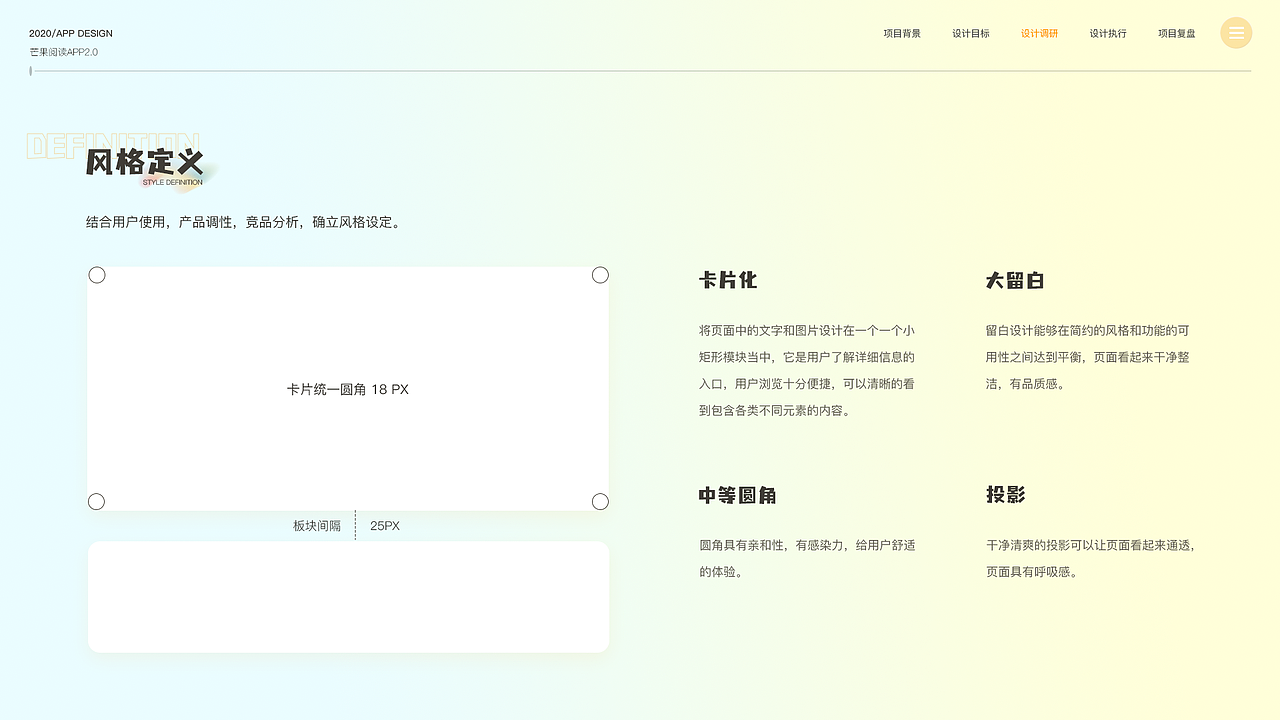Click the bottom-left corner radius circle

(97, 501)
